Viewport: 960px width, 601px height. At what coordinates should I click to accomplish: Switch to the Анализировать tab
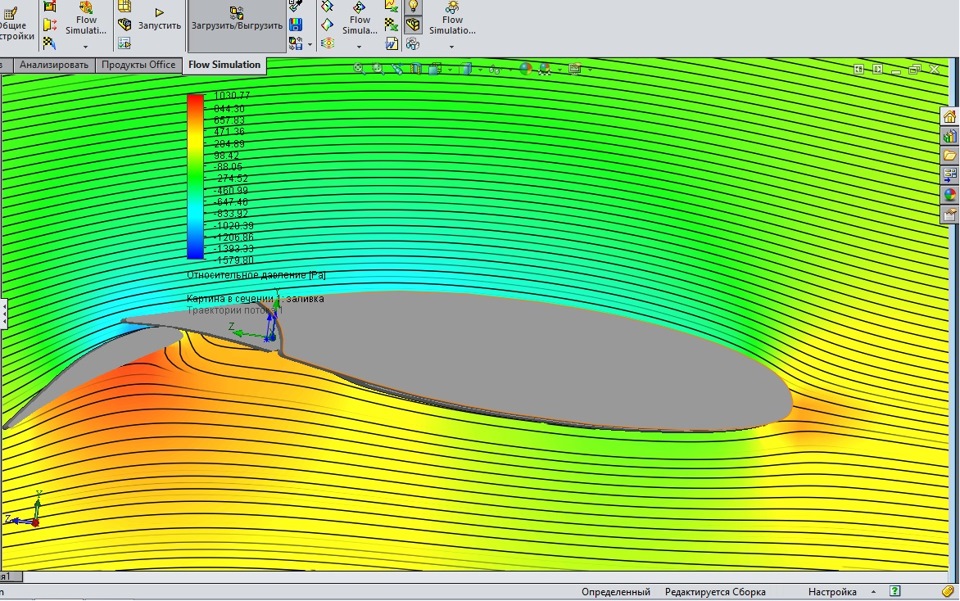pyautogui.click(x=55, y=65)
